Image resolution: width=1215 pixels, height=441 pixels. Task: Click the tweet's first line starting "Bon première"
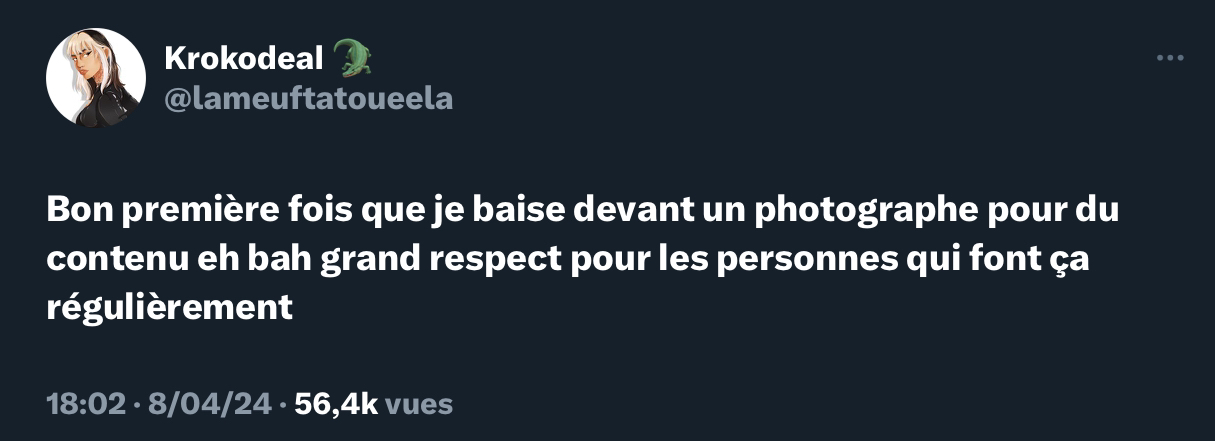[584, 211]
